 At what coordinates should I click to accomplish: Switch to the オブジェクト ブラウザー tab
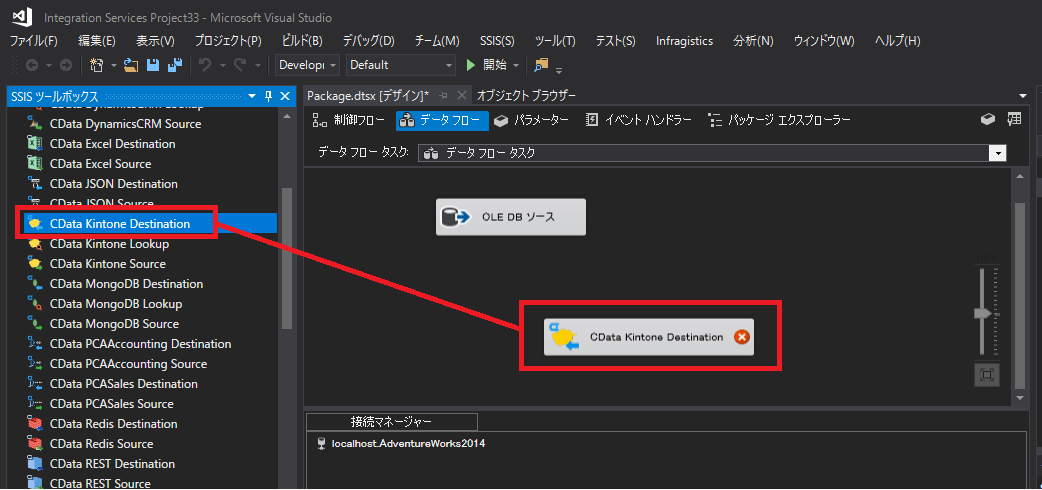[x=526, y=96]
